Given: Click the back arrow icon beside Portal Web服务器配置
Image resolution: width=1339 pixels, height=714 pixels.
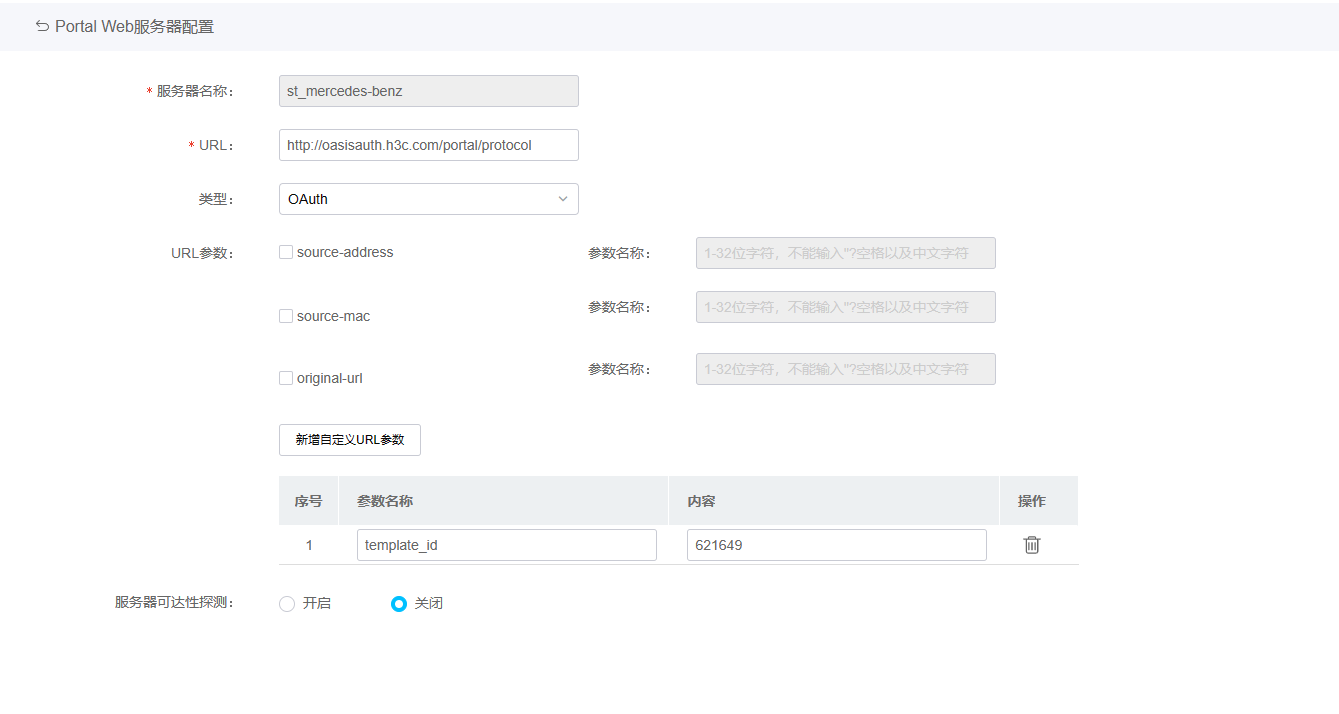Looking at the screenshot, I should [x=42, y=27].
